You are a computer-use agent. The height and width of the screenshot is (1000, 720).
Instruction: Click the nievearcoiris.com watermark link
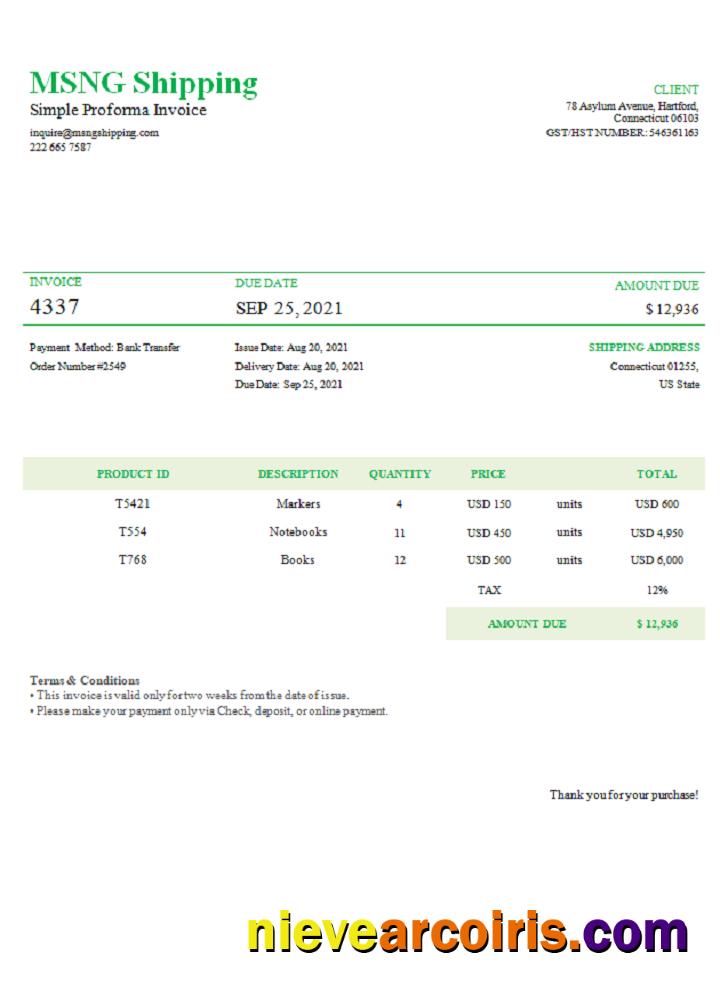tap(467, 933)
